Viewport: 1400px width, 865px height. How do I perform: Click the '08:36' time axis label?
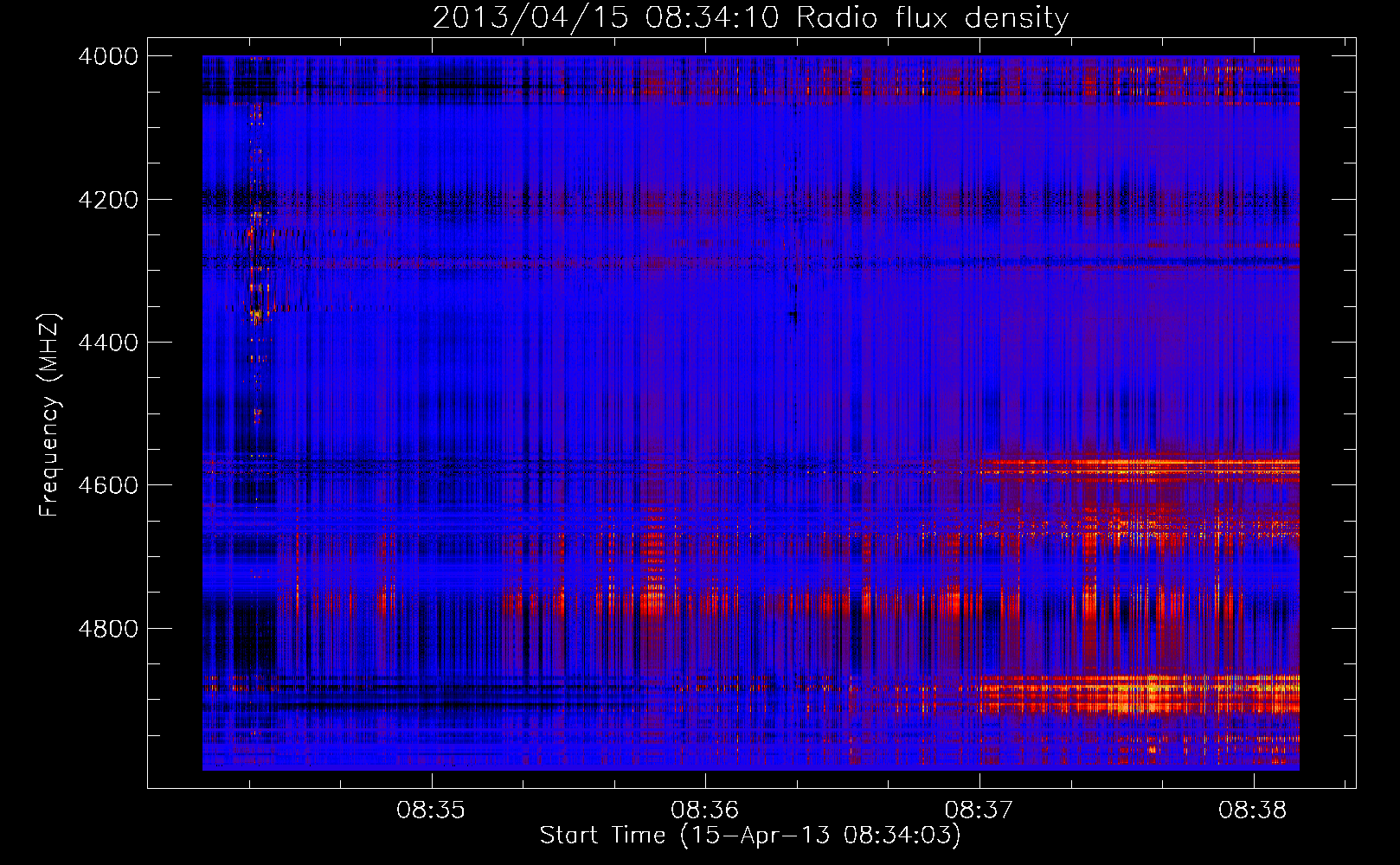[705, 811]
